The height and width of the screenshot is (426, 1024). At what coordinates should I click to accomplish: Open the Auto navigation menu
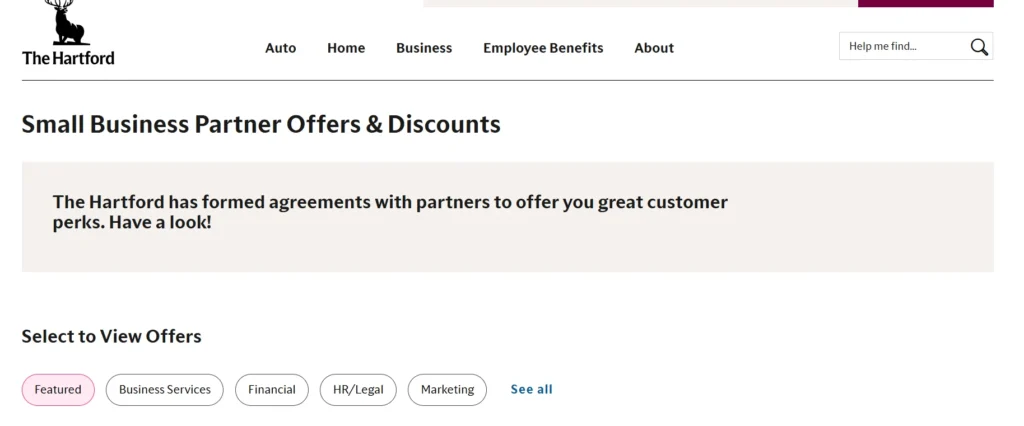tap(280, 48)
